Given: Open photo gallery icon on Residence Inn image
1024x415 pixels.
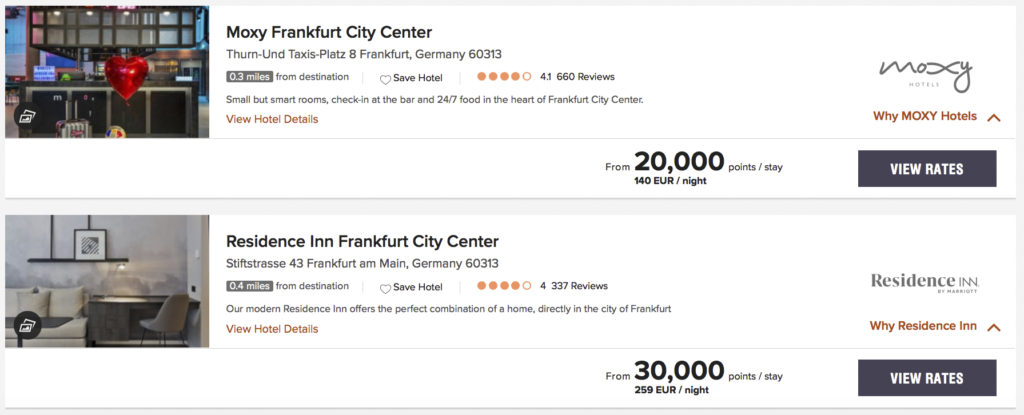Looking at the screenshot, I should [x=27, y=325].
